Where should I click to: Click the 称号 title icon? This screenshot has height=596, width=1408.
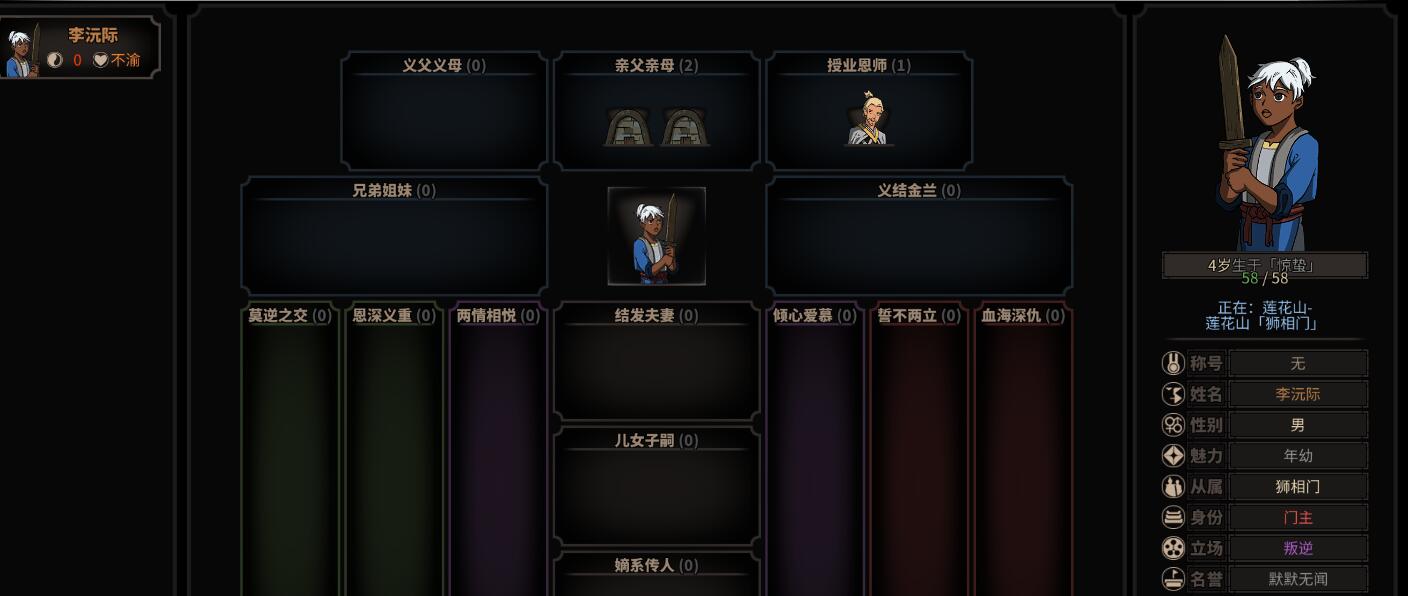tap(1173, 363)
